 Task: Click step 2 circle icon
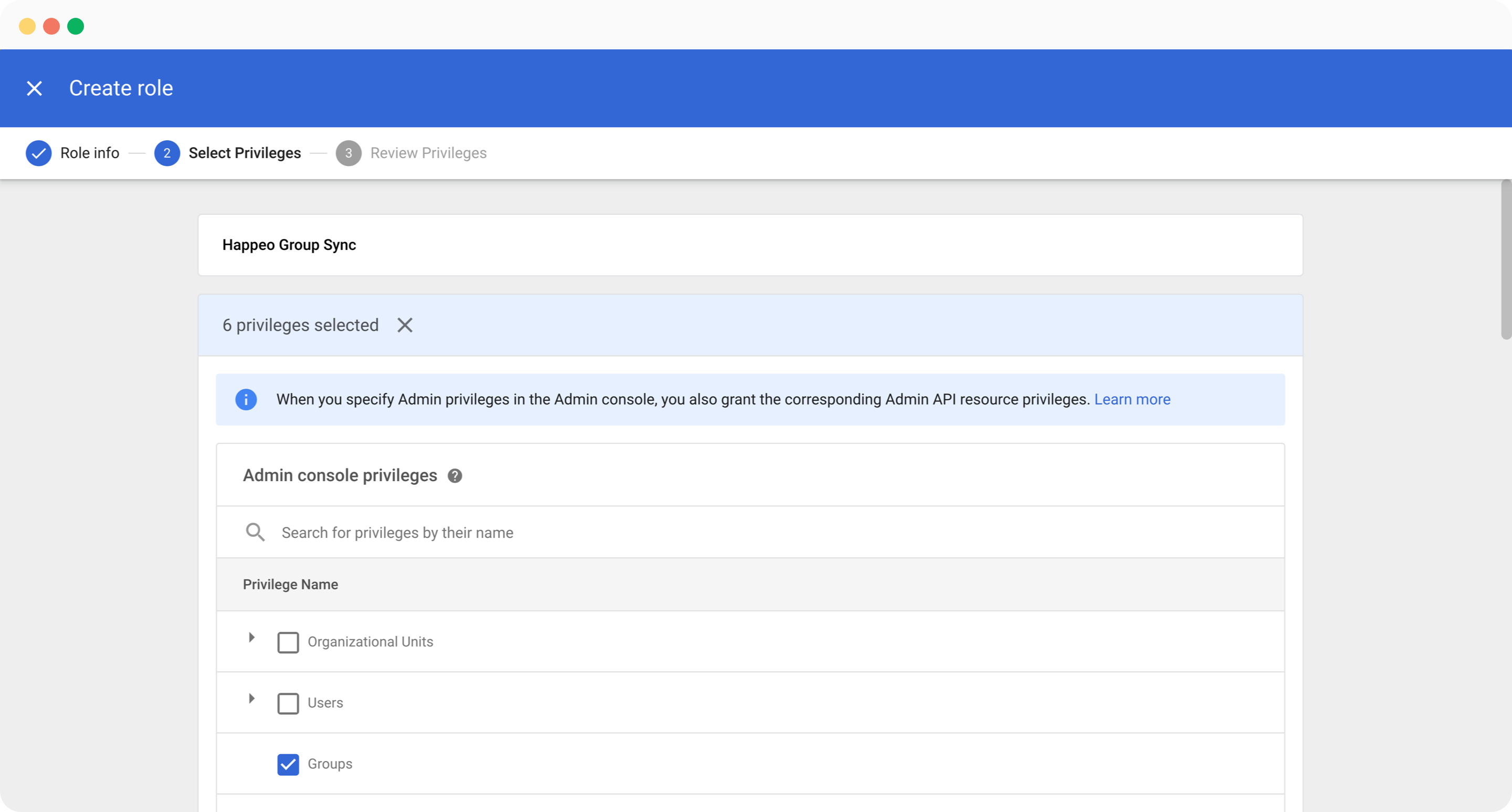coord(167,153)
